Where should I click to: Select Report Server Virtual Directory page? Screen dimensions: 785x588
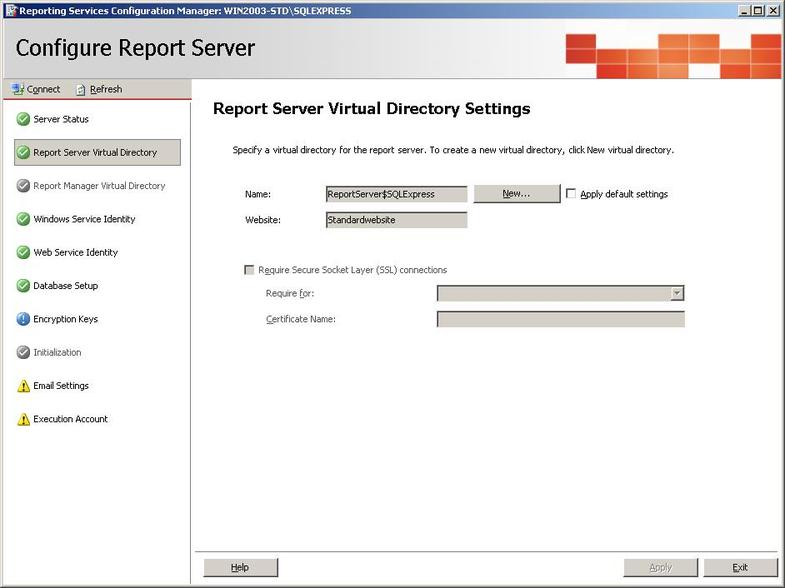pos(98,152)
